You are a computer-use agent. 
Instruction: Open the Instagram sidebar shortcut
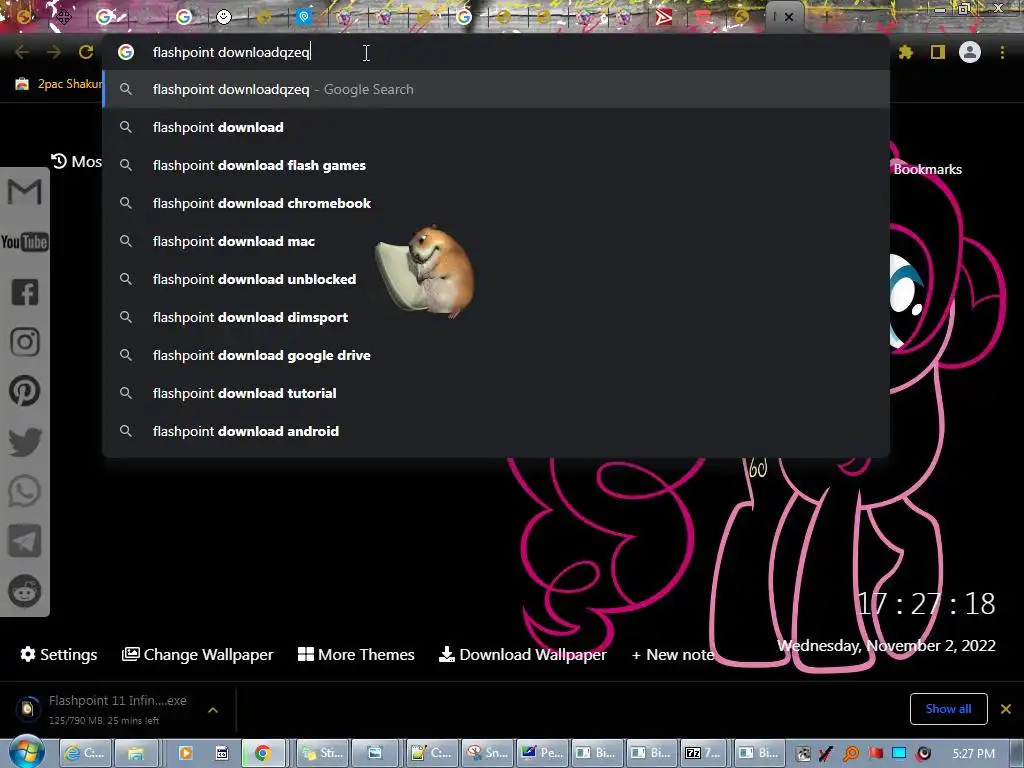pyautogui.click(x=25, y=342)
